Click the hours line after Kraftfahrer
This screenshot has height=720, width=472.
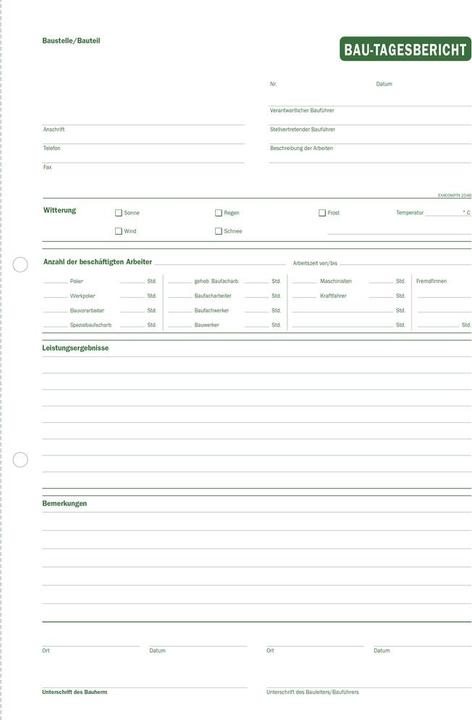tap(381, 297)
